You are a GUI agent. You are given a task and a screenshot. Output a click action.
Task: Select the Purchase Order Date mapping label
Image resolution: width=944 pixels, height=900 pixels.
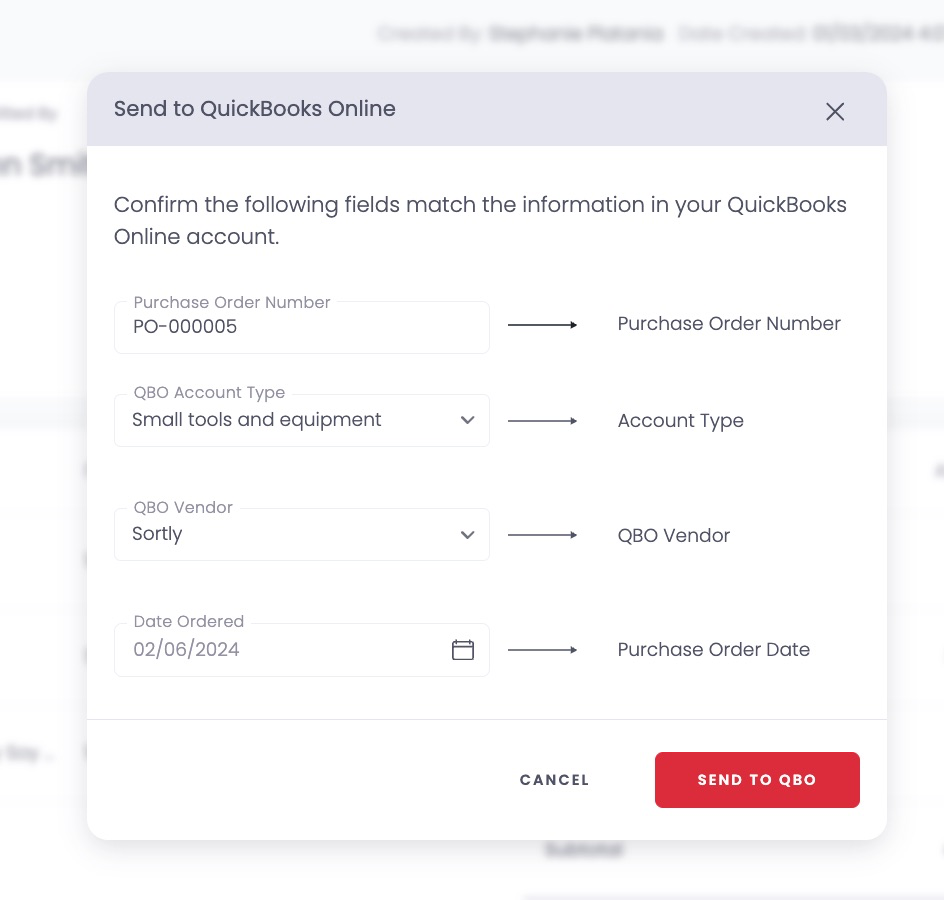coord(713,650)
